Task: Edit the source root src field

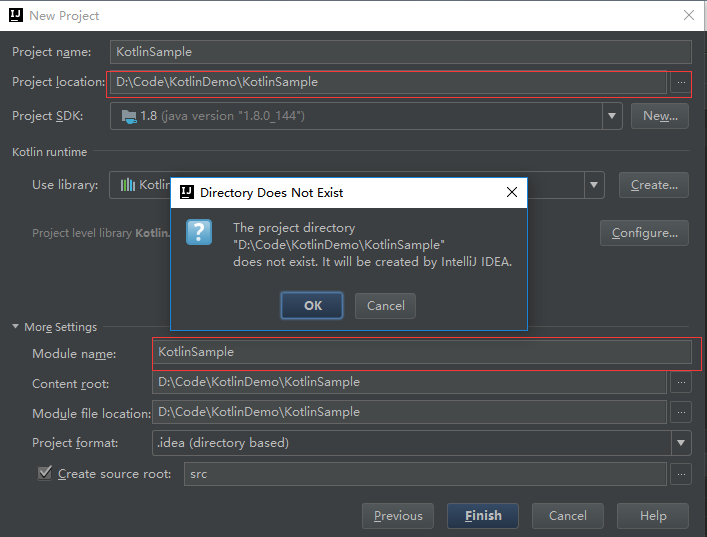Action: click(x=425, y=474)
